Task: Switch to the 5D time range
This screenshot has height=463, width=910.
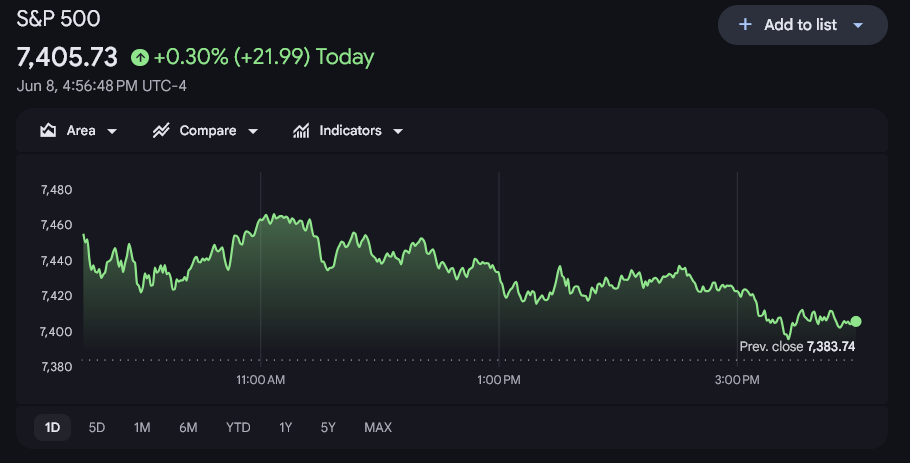Action: point(97,428)
